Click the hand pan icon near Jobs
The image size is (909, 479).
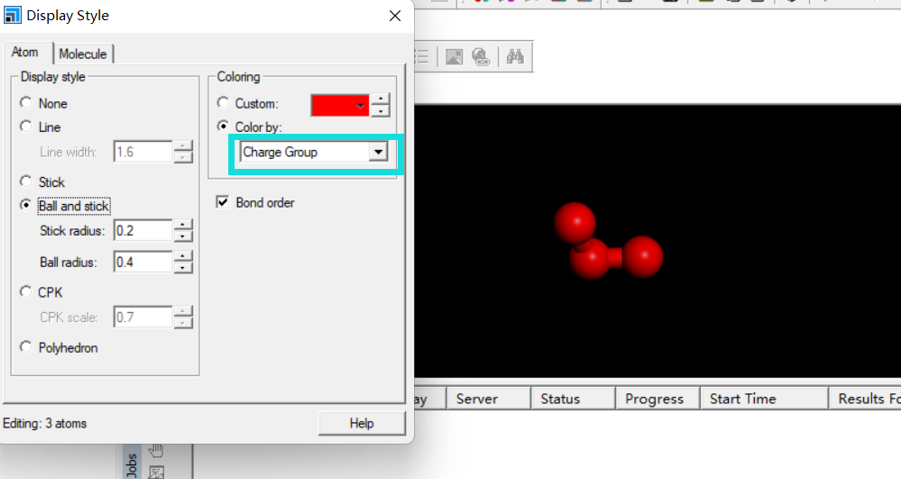[155, 450]
